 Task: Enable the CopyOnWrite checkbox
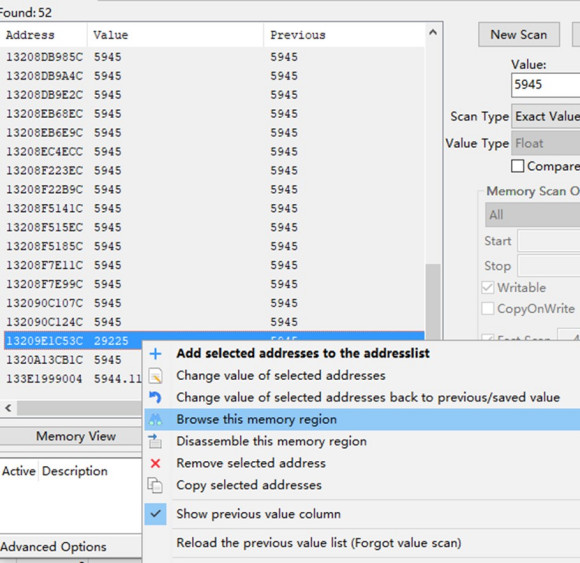tap(488, 309)
